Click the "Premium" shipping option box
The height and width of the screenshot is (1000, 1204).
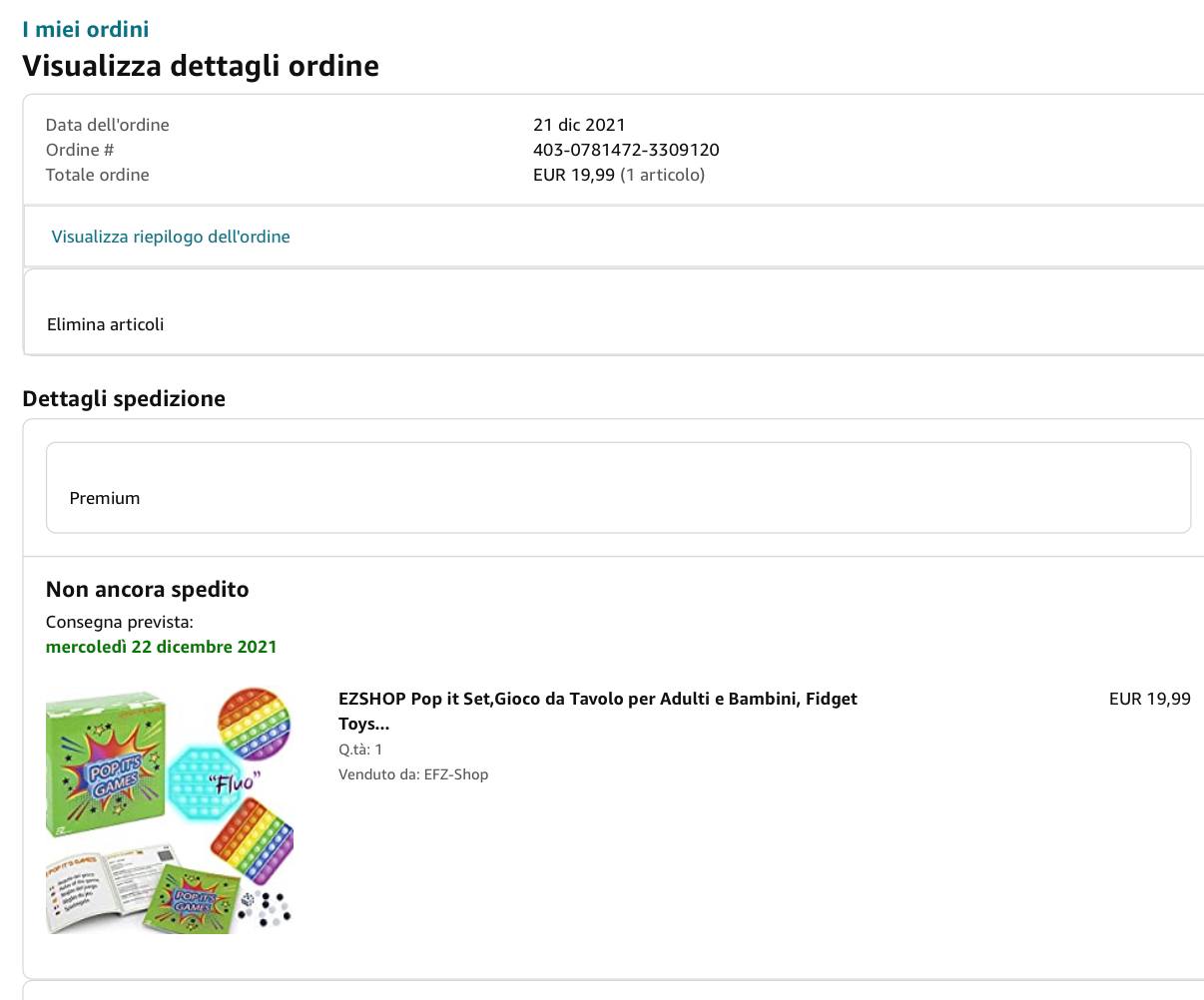[x=618, y=488]
